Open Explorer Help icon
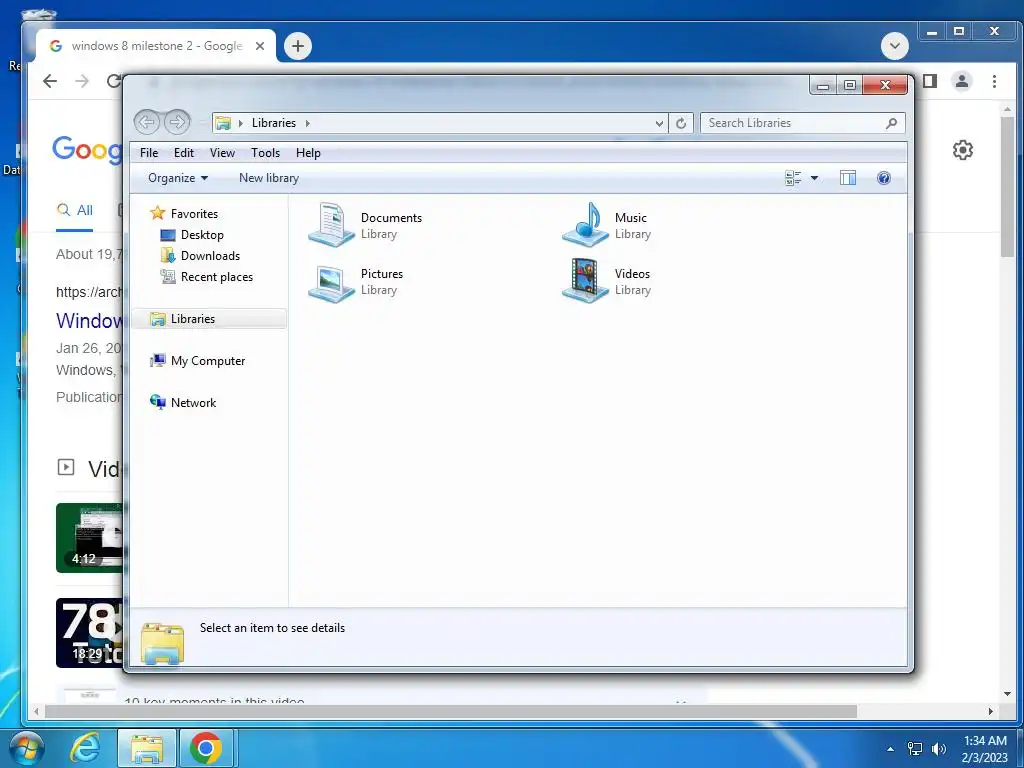The width and height of the screenshot is (1024, 768). pos(884,178)
